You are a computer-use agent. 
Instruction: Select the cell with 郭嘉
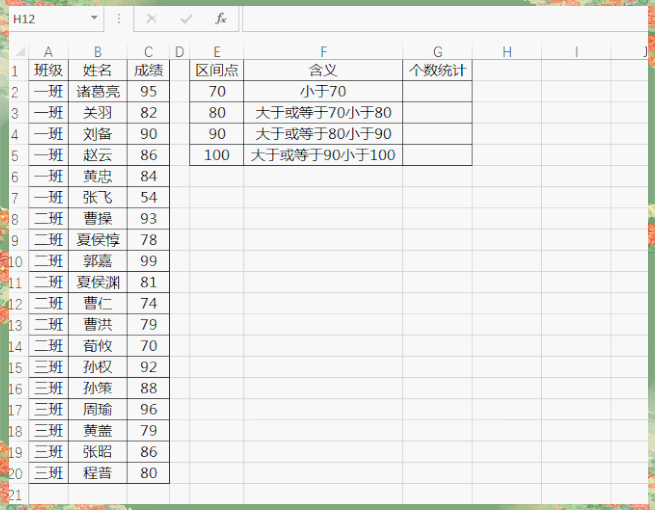point(98,261)
